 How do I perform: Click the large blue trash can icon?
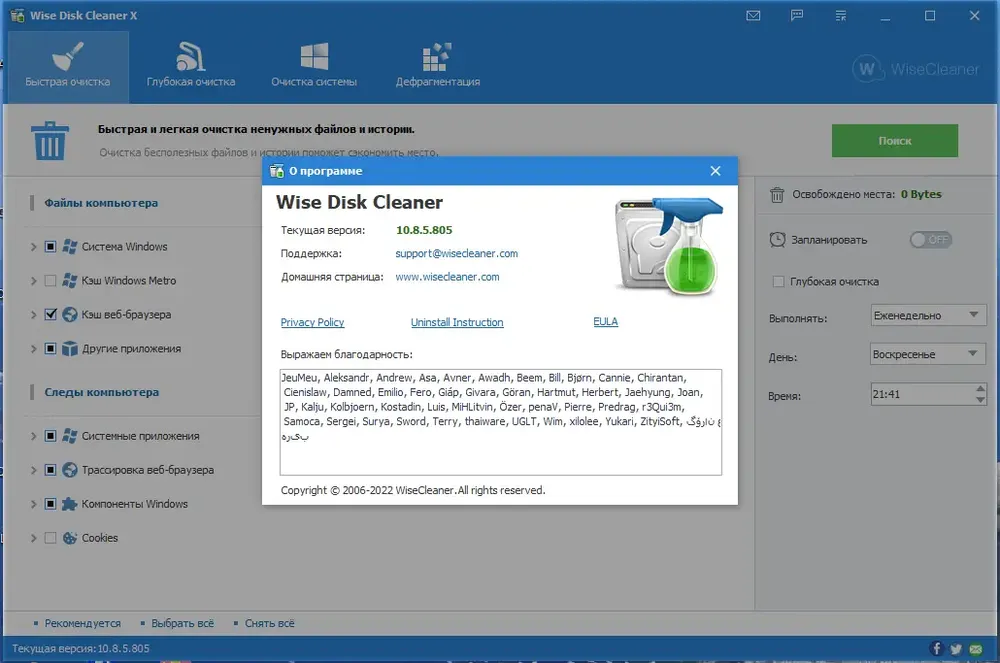point(49,141)
